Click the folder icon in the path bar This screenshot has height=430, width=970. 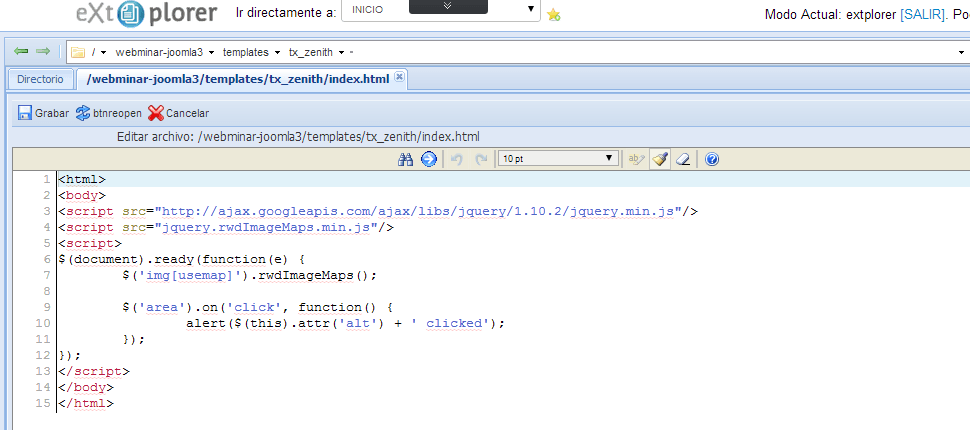coord(78,53)
